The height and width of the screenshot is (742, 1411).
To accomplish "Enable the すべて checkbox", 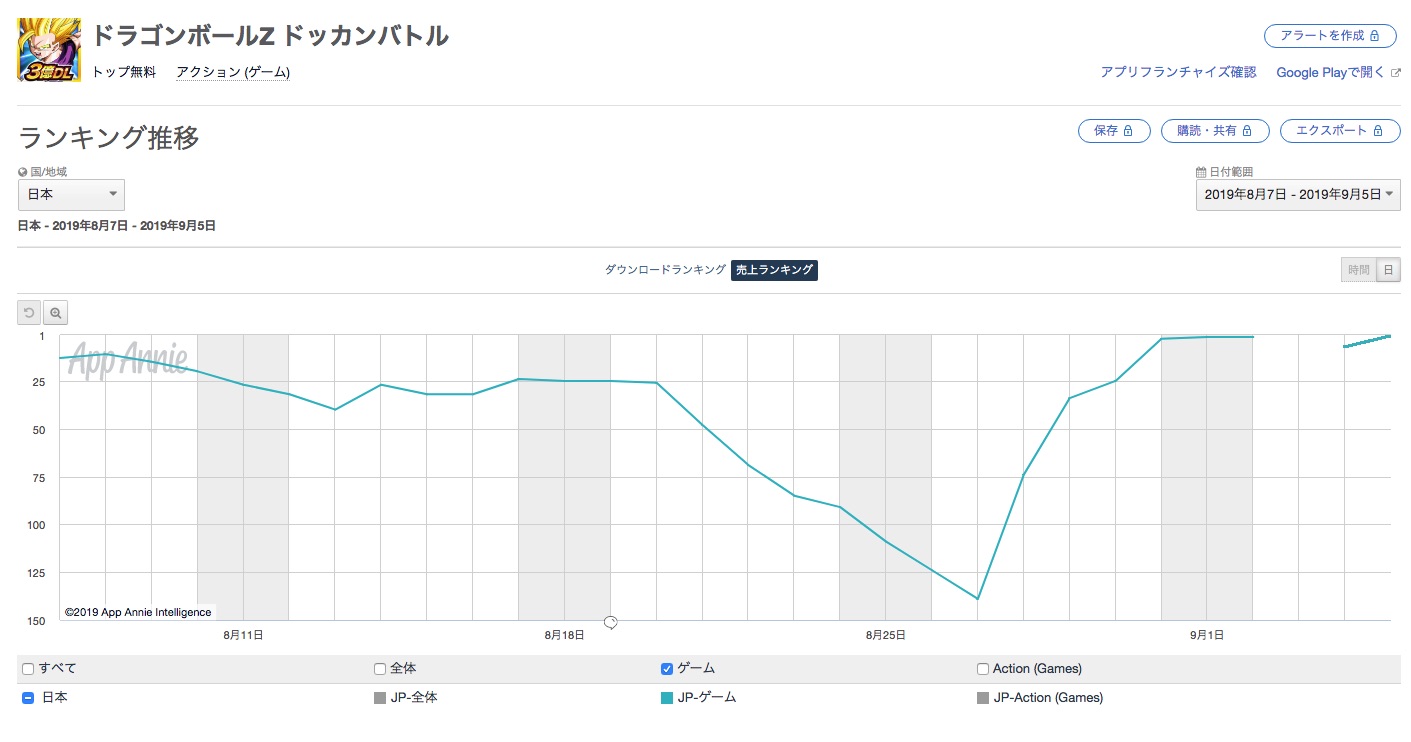I will tap(28, 669).
